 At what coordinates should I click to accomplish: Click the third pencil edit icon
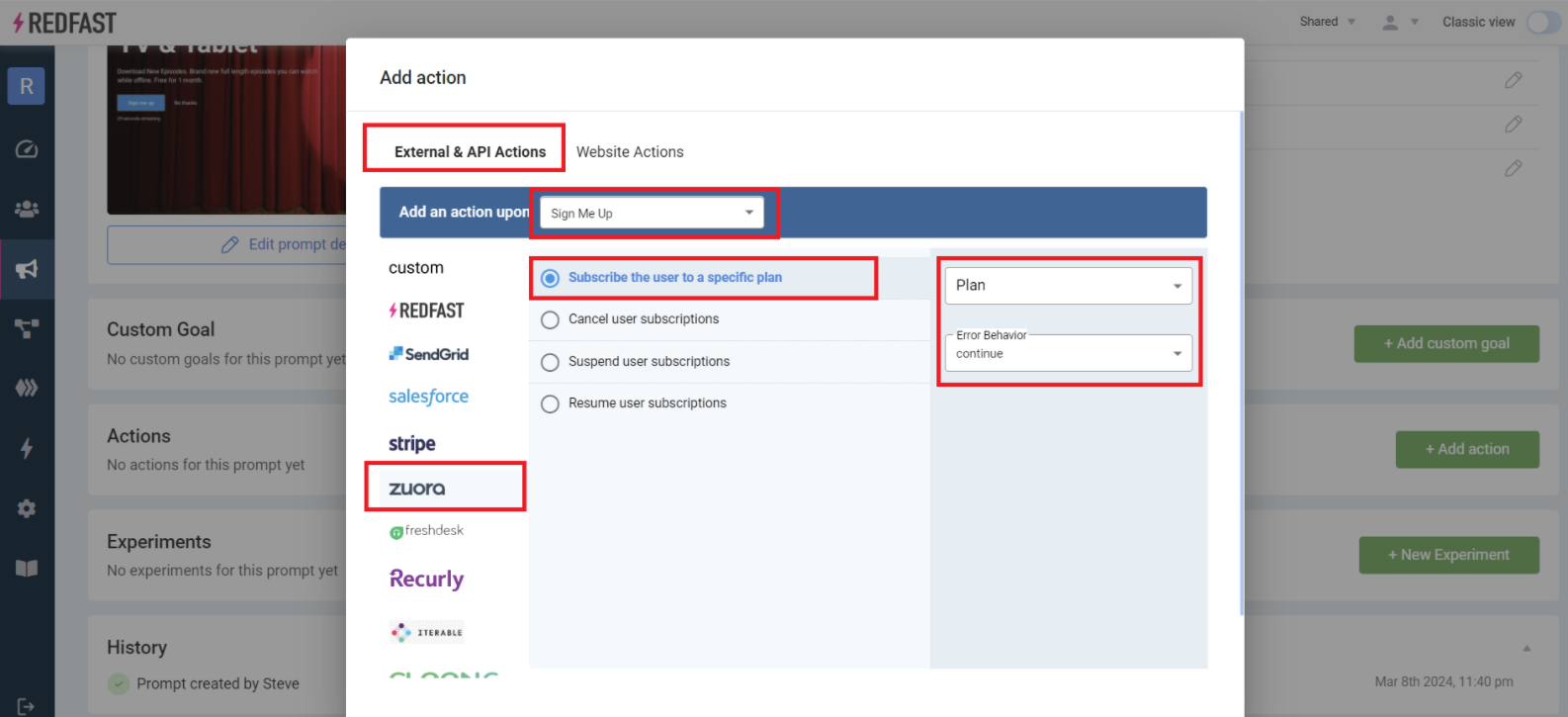point(1514,168)
